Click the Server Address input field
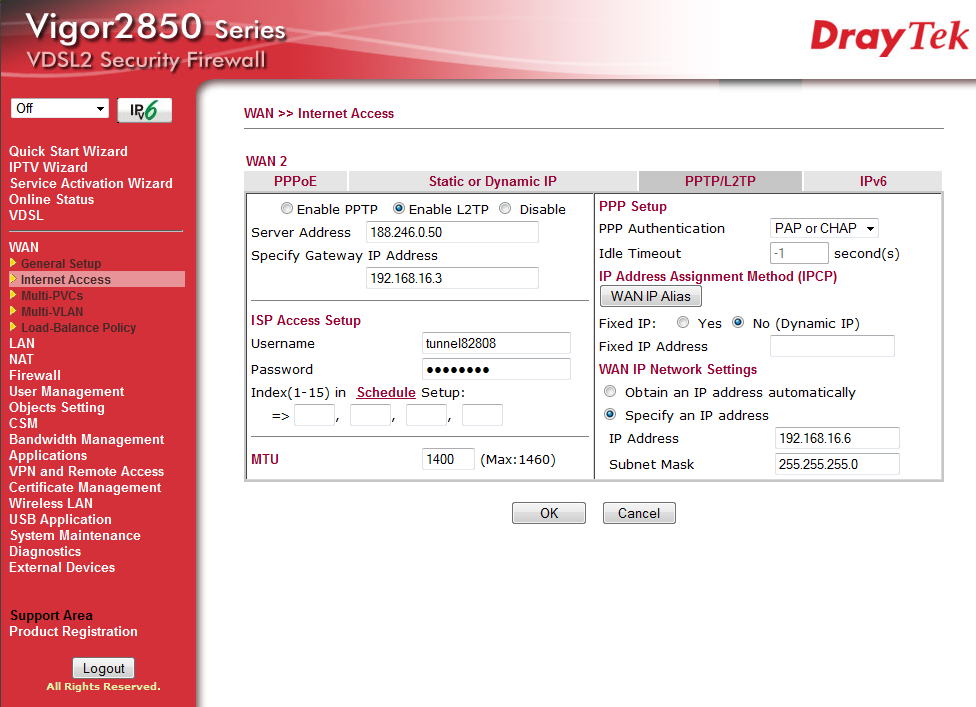Viewport: 976px width, 707px height. 452,232
